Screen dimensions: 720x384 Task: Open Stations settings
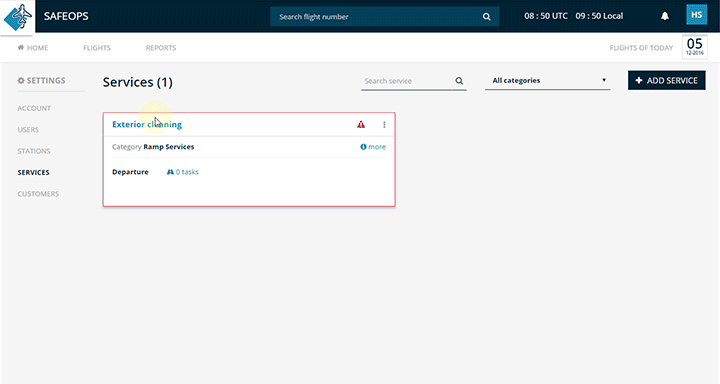34,151
